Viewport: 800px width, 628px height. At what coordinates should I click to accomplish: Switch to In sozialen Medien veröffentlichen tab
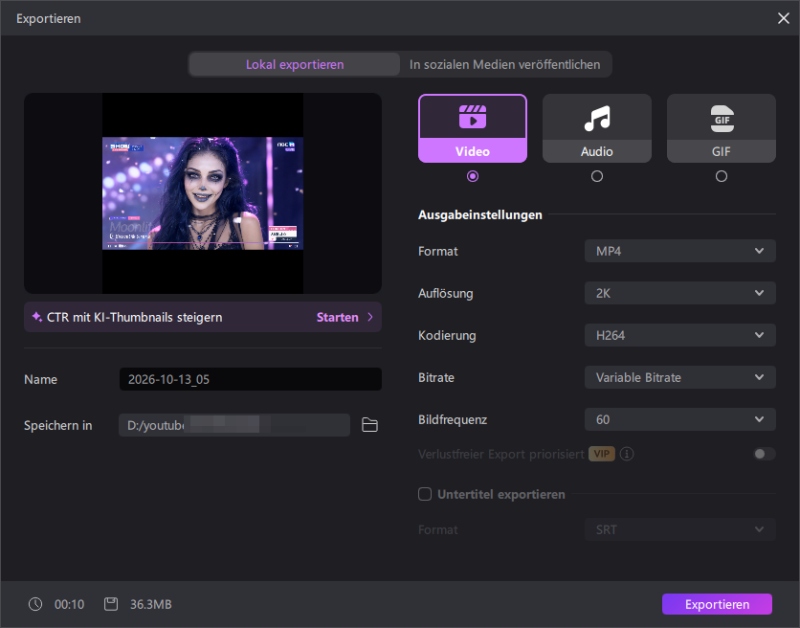pos(505,64)
